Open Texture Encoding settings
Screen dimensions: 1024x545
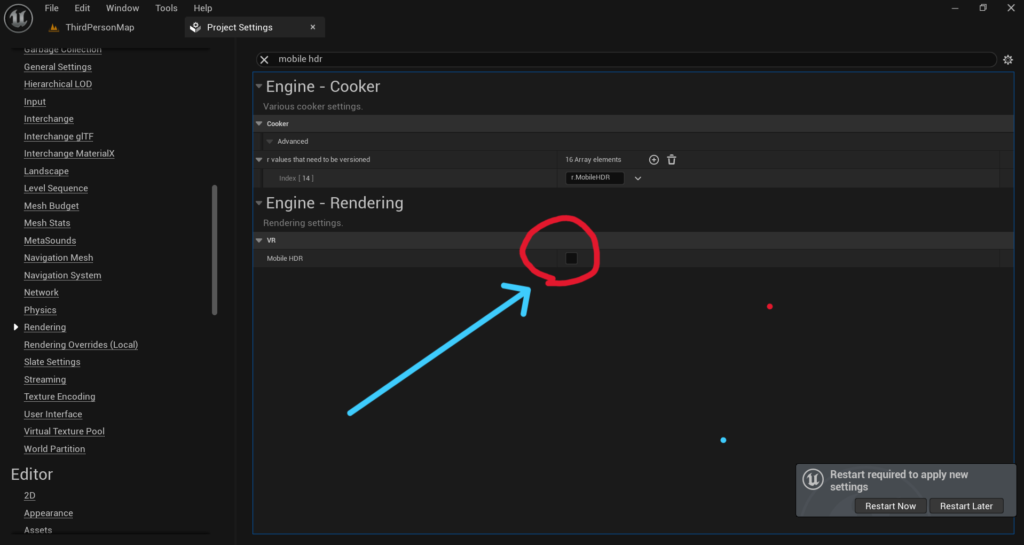59,397
